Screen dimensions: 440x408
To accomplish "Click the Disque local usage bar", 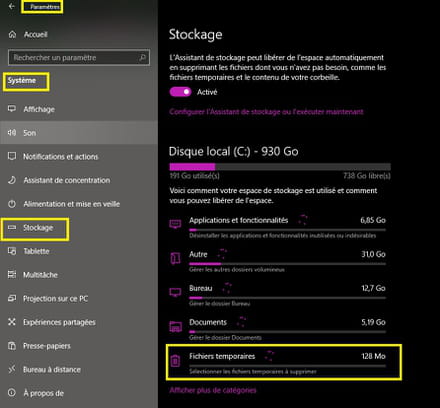I will pyautogui.click(x=280, y=167).
